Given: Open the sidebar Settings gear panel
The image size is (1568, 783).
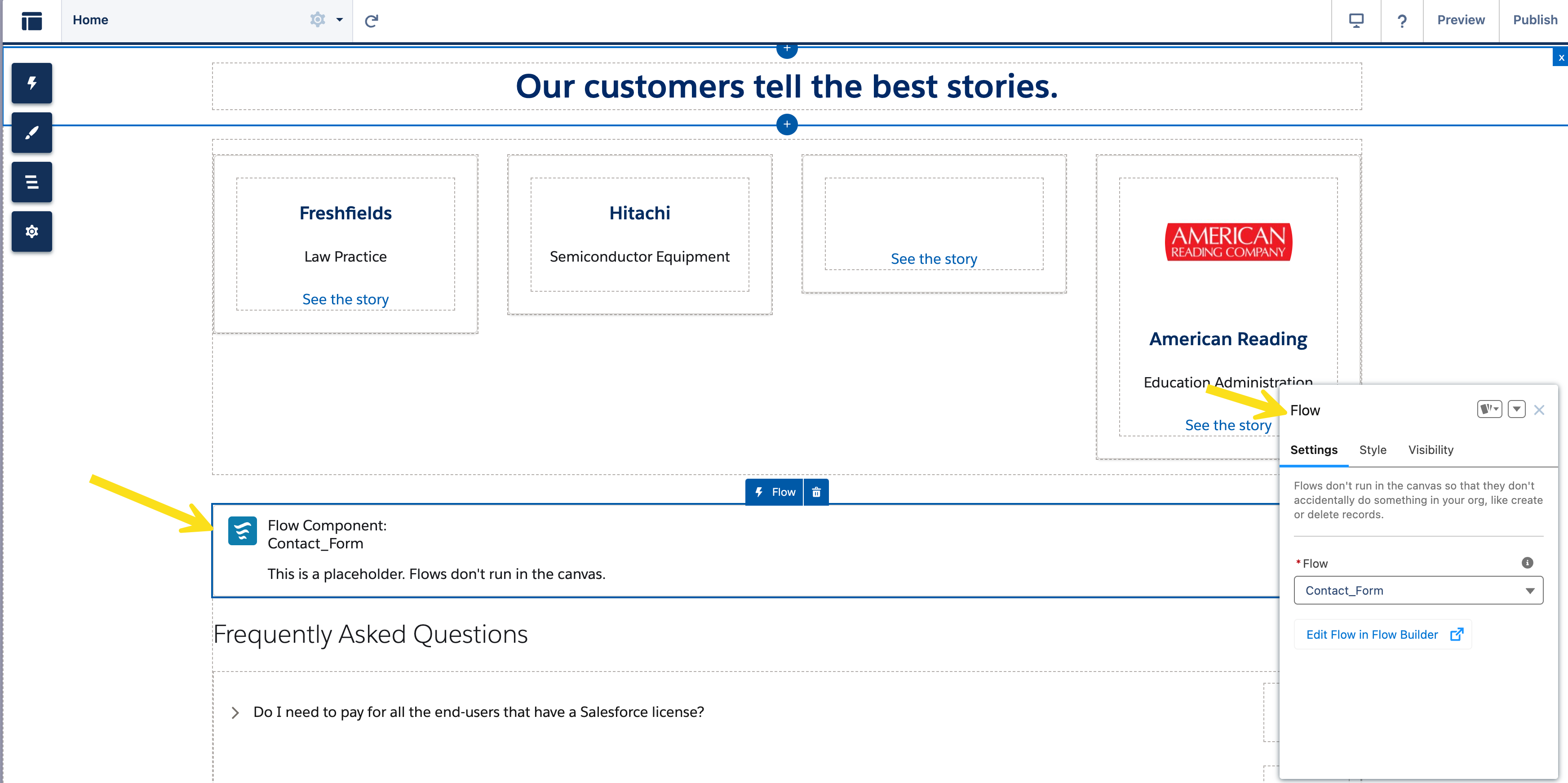Looking at the screenshot, I should tap(31, 231).
